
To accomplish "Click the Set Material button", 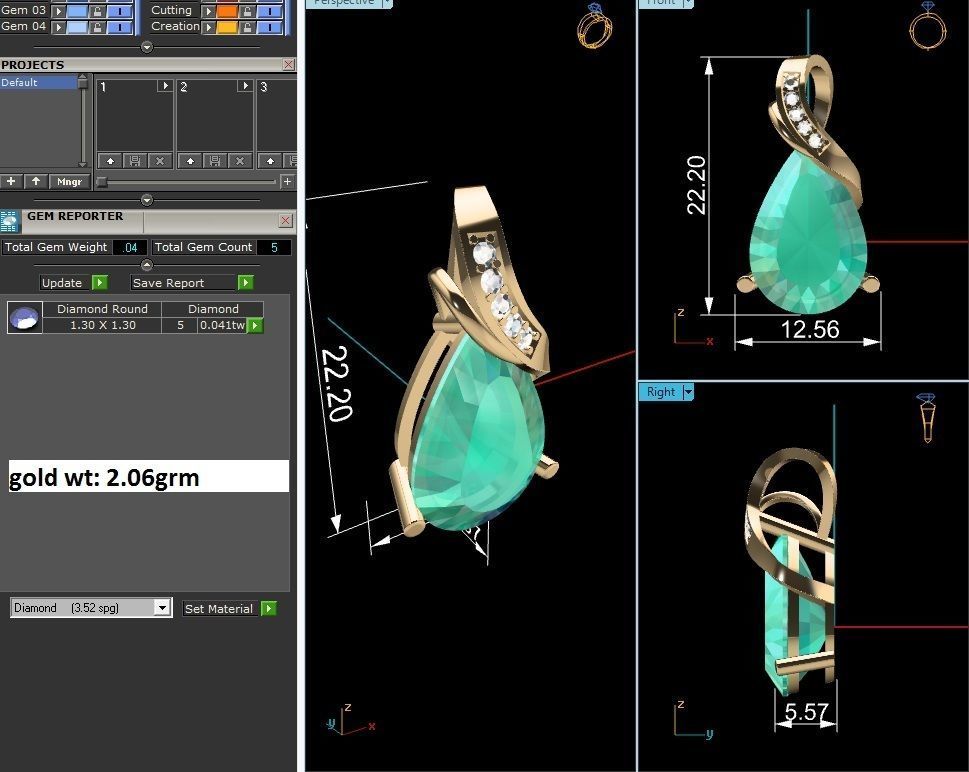I will [219, 608].
